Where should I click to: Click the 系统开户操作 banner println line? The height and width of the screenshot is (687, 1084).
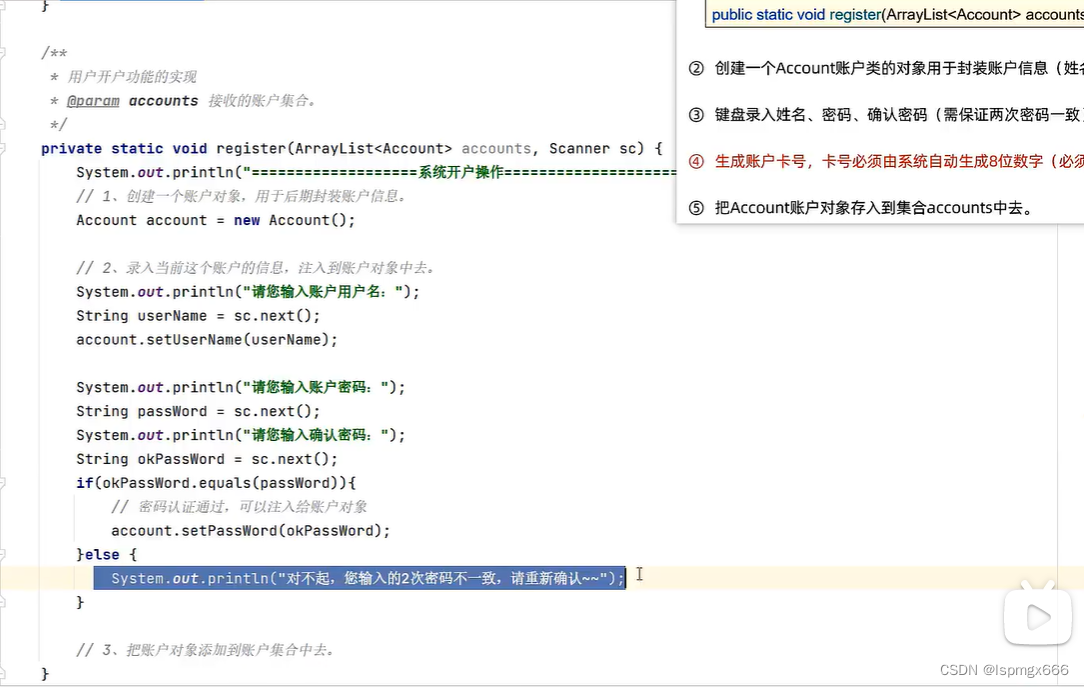pos(400,172)
